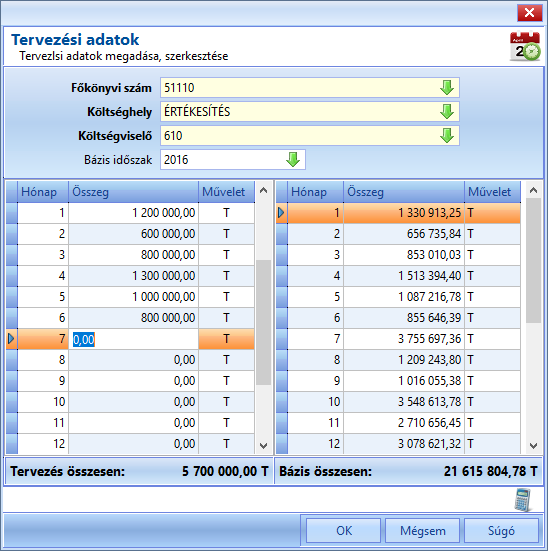
Task: Click down arrow of left grid scrollbar
Action: tap(263, 446)
